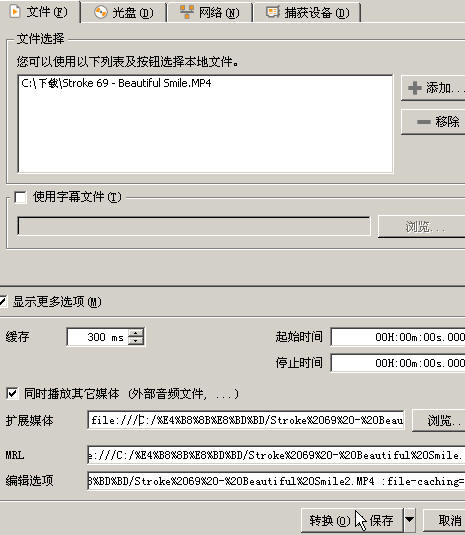Click the capture device icon on 捕获设备 tab
The width and height of the screenshot is (465, 535).
[273, 12]
